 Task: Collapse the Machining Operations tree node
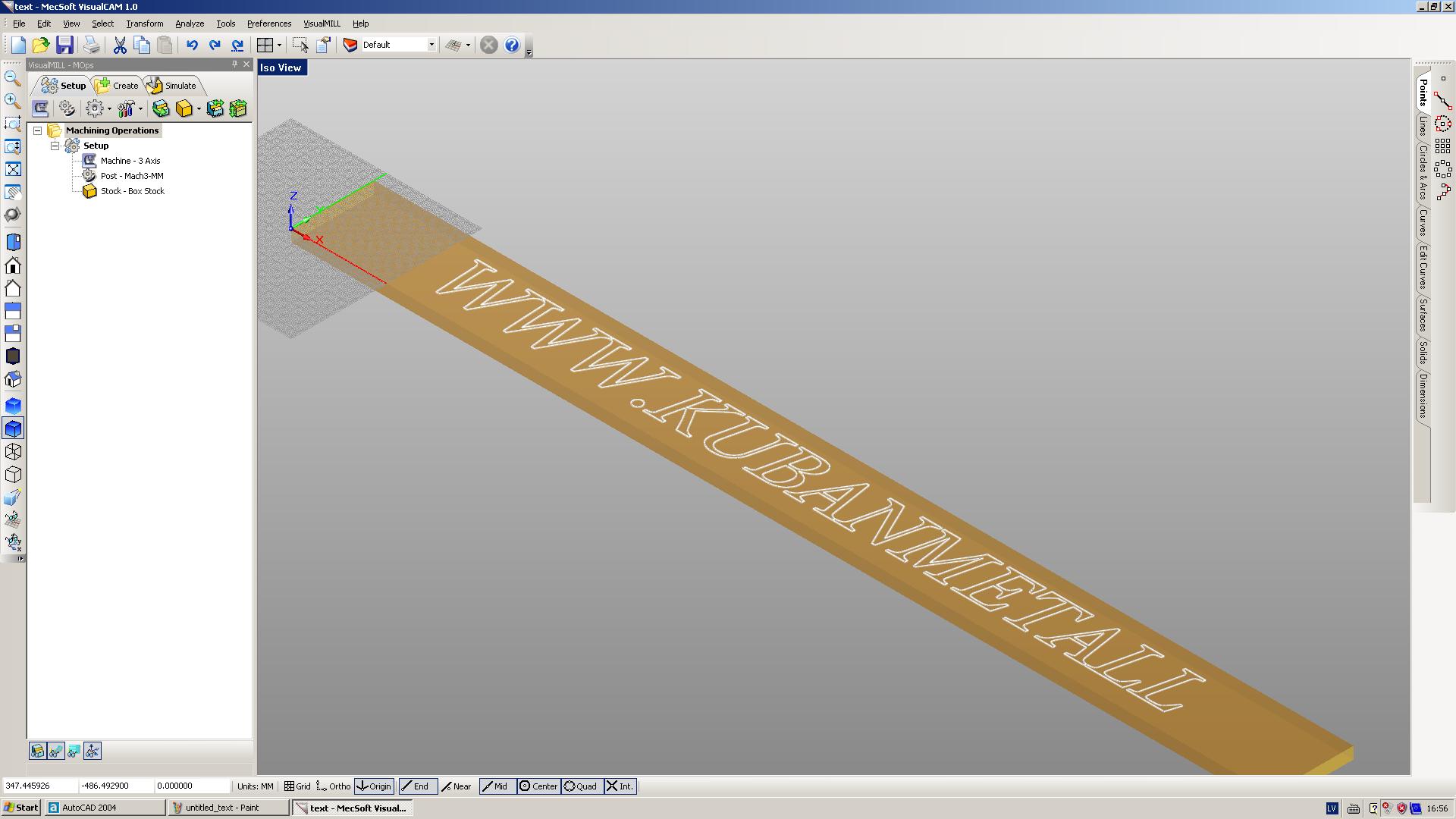(37, 130)
